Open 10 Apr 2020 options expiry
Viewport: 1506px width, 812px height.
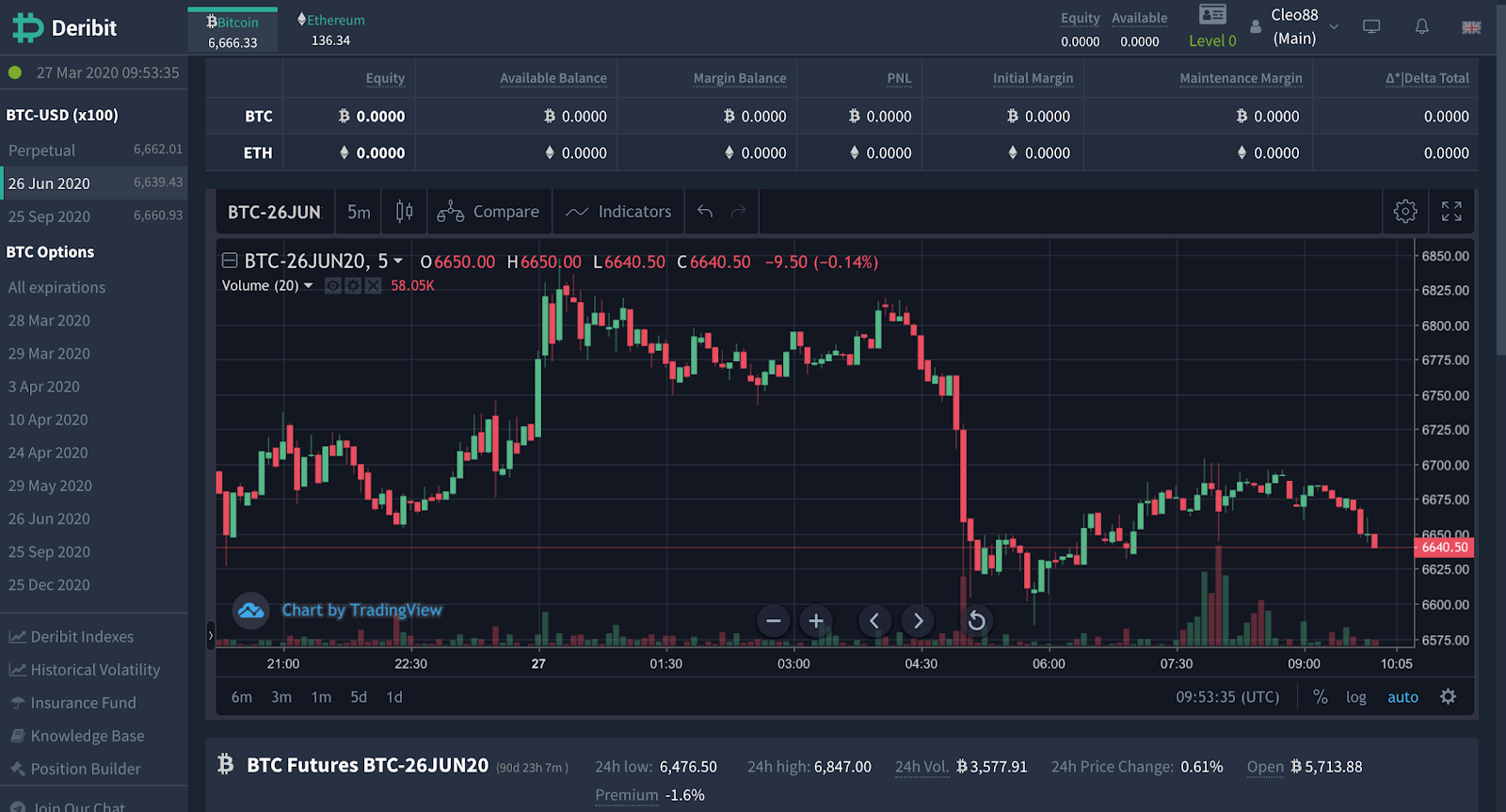[48, 419]
